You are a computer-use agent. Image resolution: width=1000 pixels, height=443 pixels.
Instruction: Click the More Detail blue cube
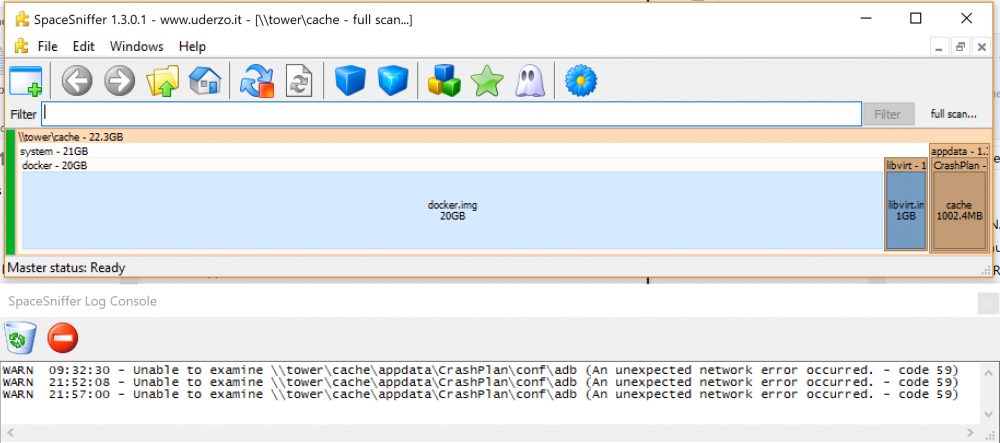pyautogui.click(x=393, y=81)
